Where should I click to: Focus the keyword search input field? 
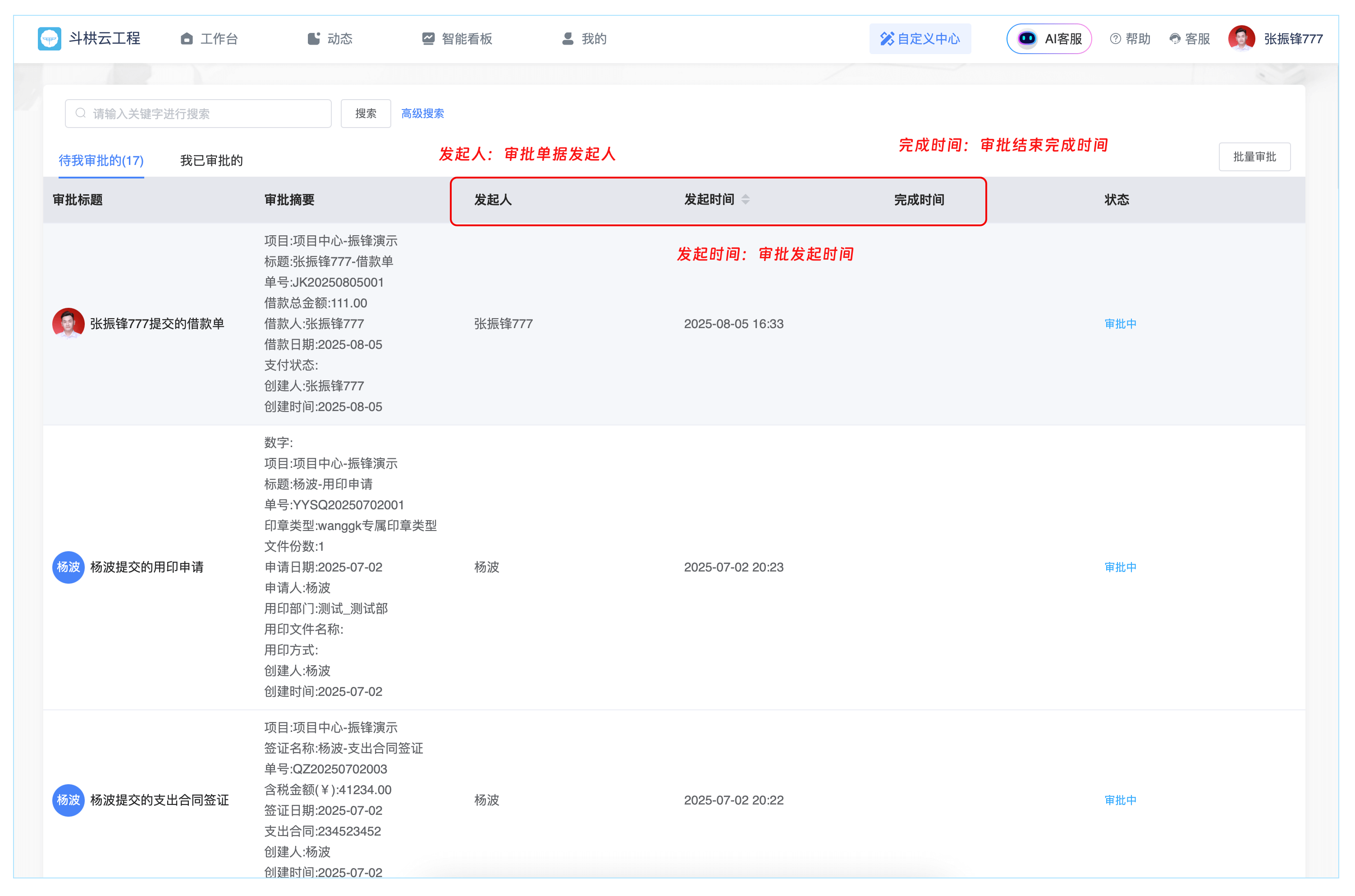pyautogui.click(x=198, y=113)
